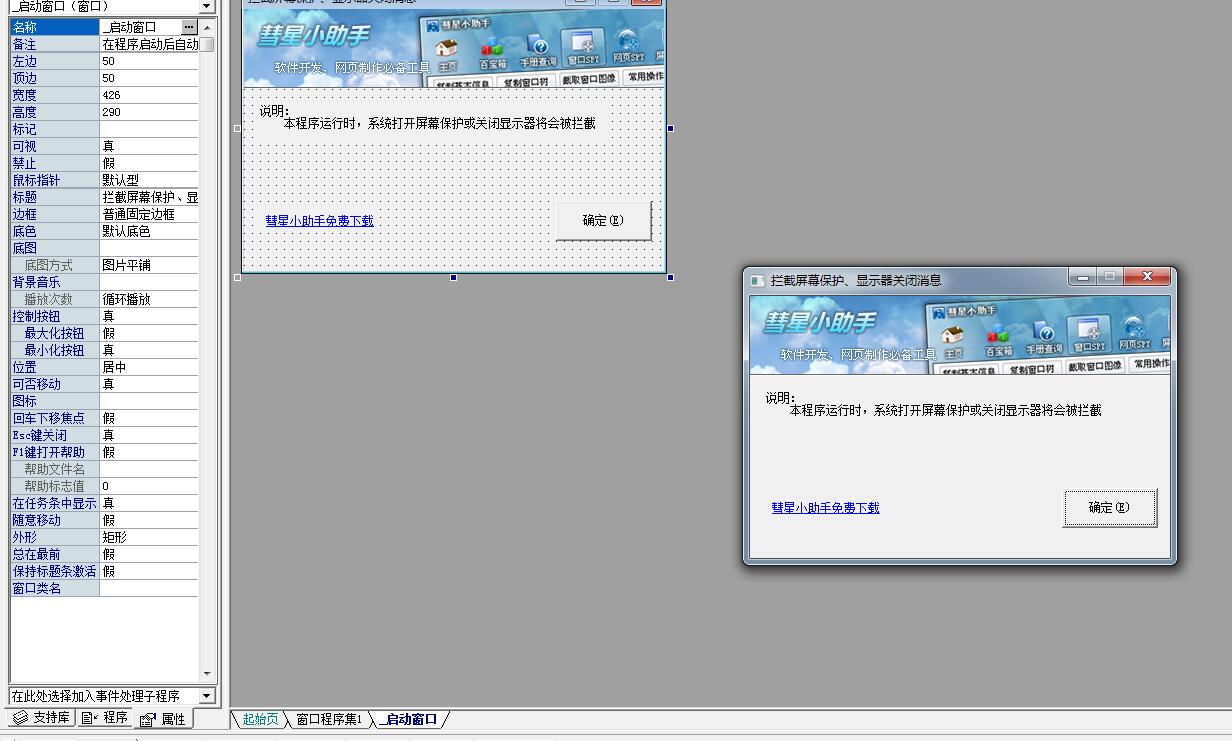Viewport: 1232px width, 741px height.
Task: Select the 帮助文件名 property row
Action: tap(105, 469)
